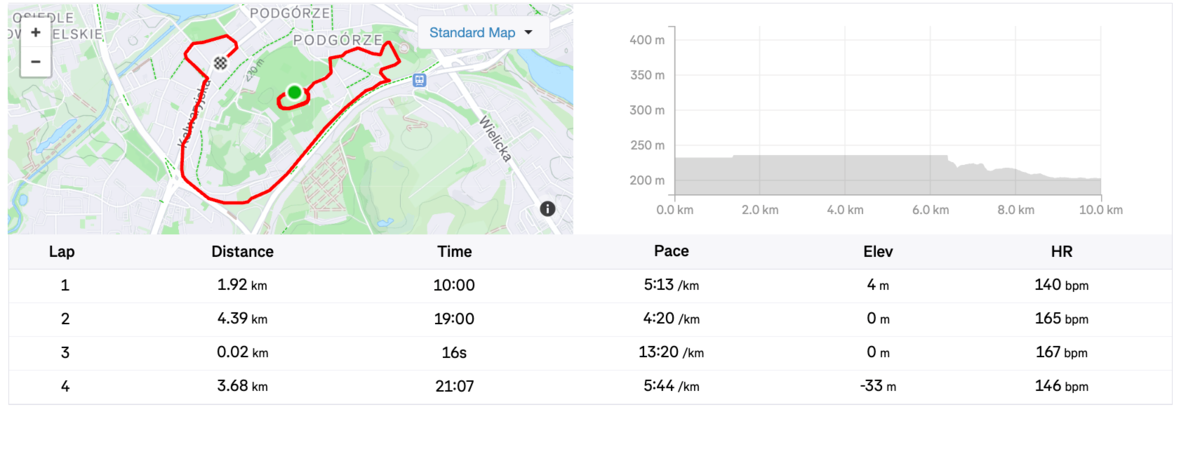The image size is (1200, 466).
Task: Click the green start marker on route
Action: coord(294,93)
